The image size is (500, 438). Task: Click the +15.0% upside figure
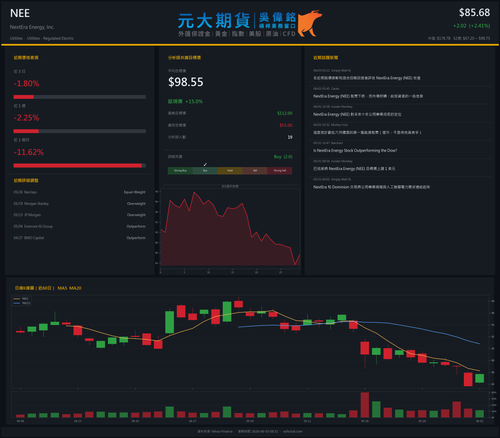click(194, 101)
